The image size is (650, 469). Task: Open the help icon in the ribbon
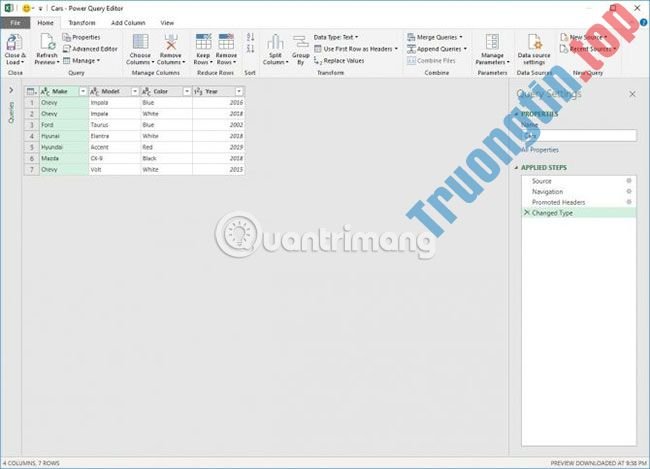[x=644, y=23]
